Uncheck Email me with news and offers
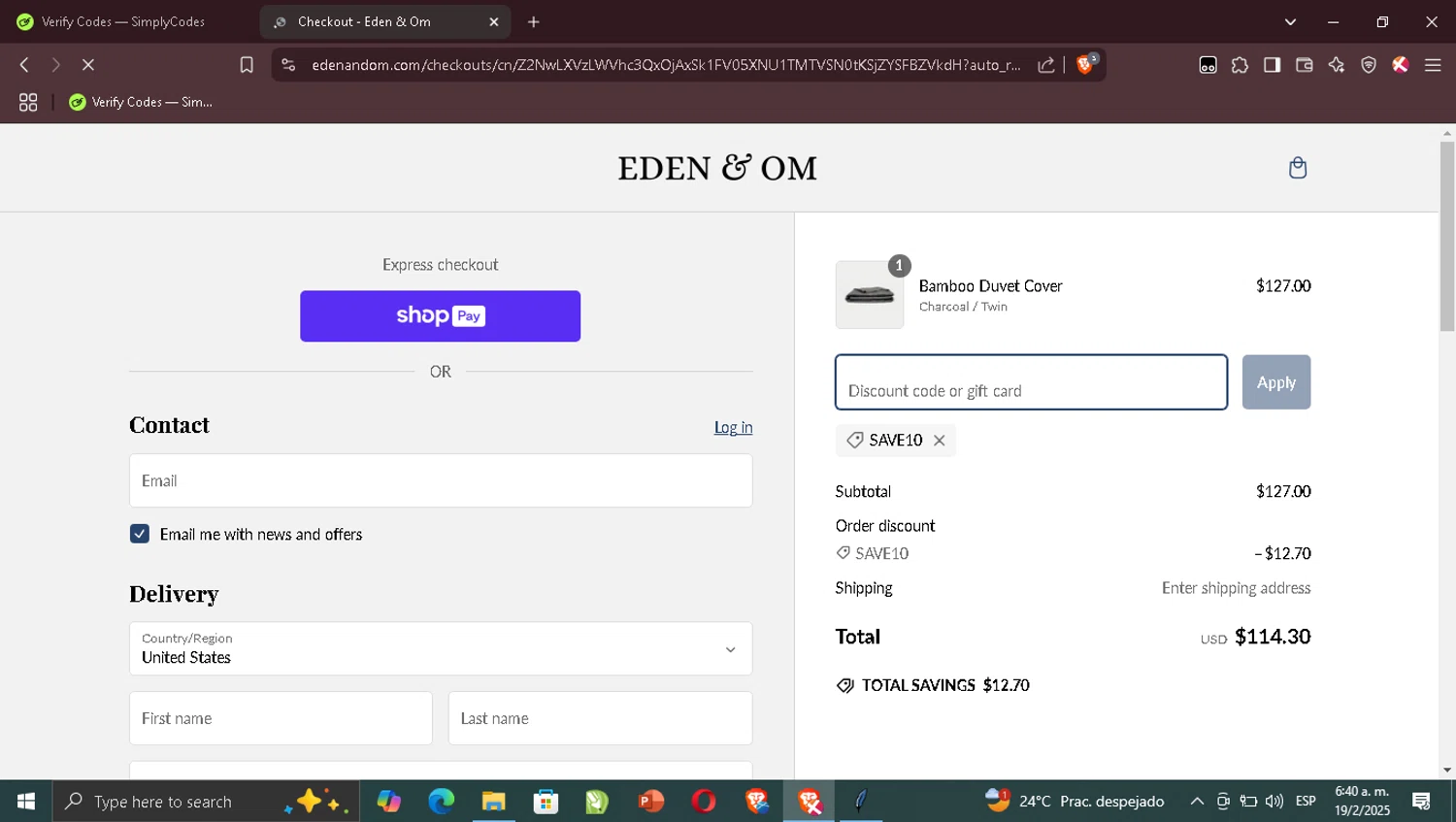1456x822 pixels. [140, 534]
